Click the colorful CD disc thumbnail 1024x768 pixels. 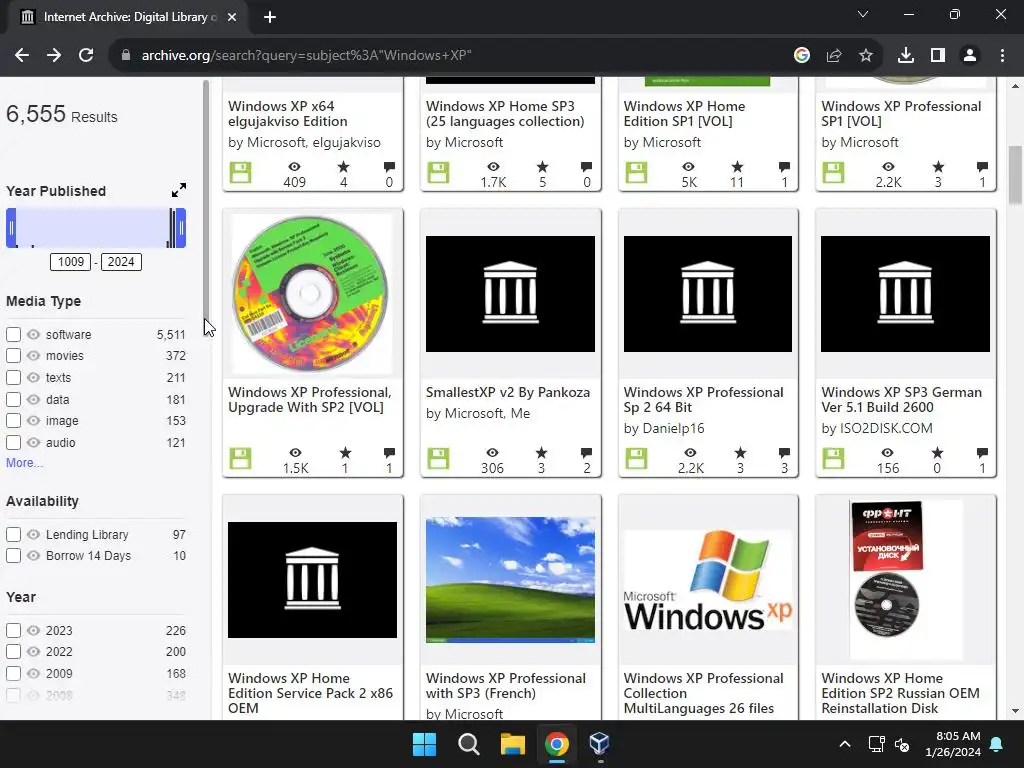tap(311, 294)
